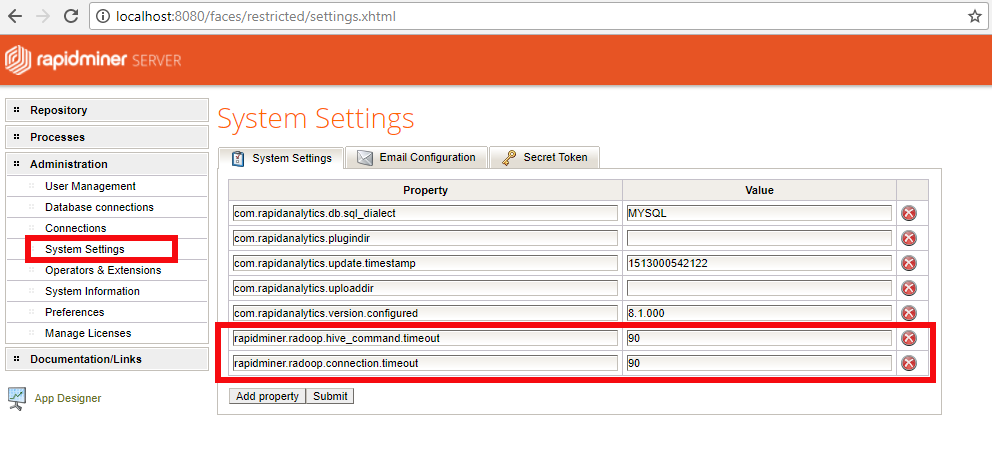Open the Email Configuration tab

point(416,158)
